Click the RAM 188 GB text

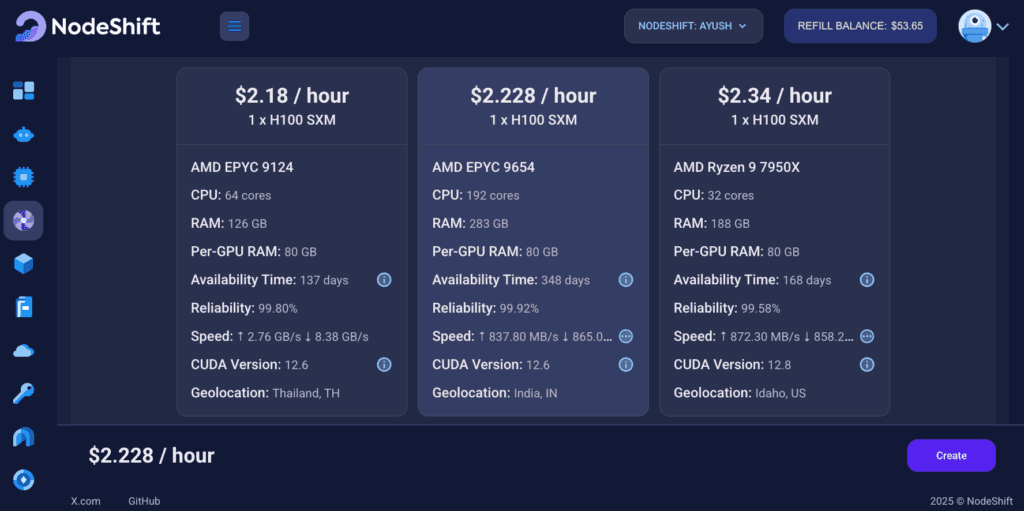[712, 223]
